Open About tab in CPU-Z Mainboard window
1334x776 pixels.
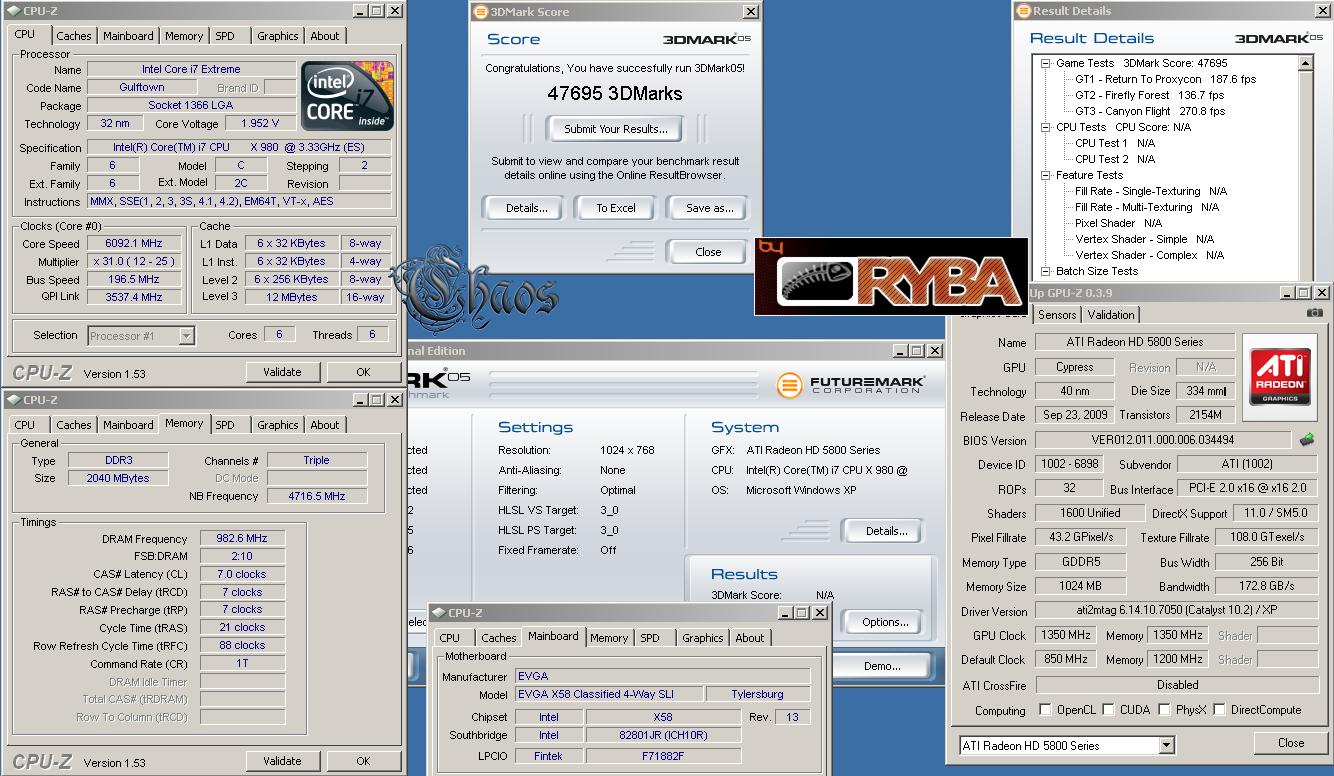coord(750,638)
